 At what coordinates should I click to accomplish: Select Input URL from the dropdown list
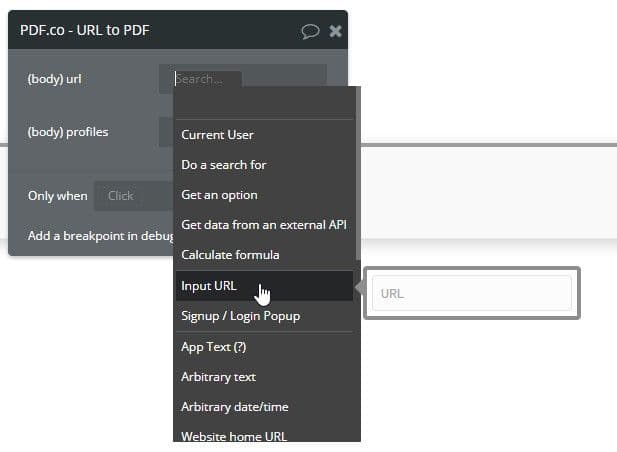(209, 286)
